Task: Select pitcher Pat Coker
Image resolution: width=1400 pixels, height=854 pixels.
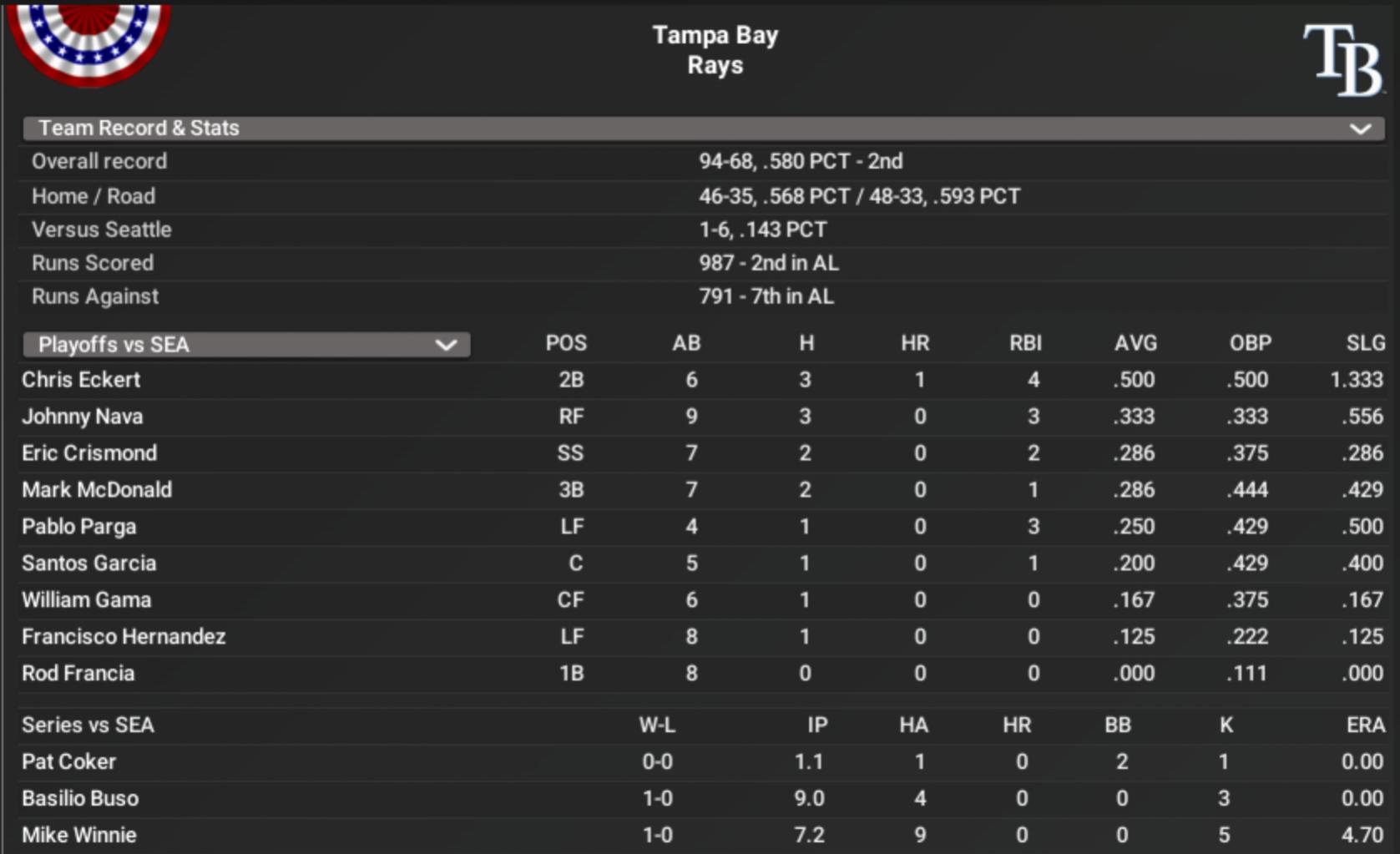Action: coord(68,762)
